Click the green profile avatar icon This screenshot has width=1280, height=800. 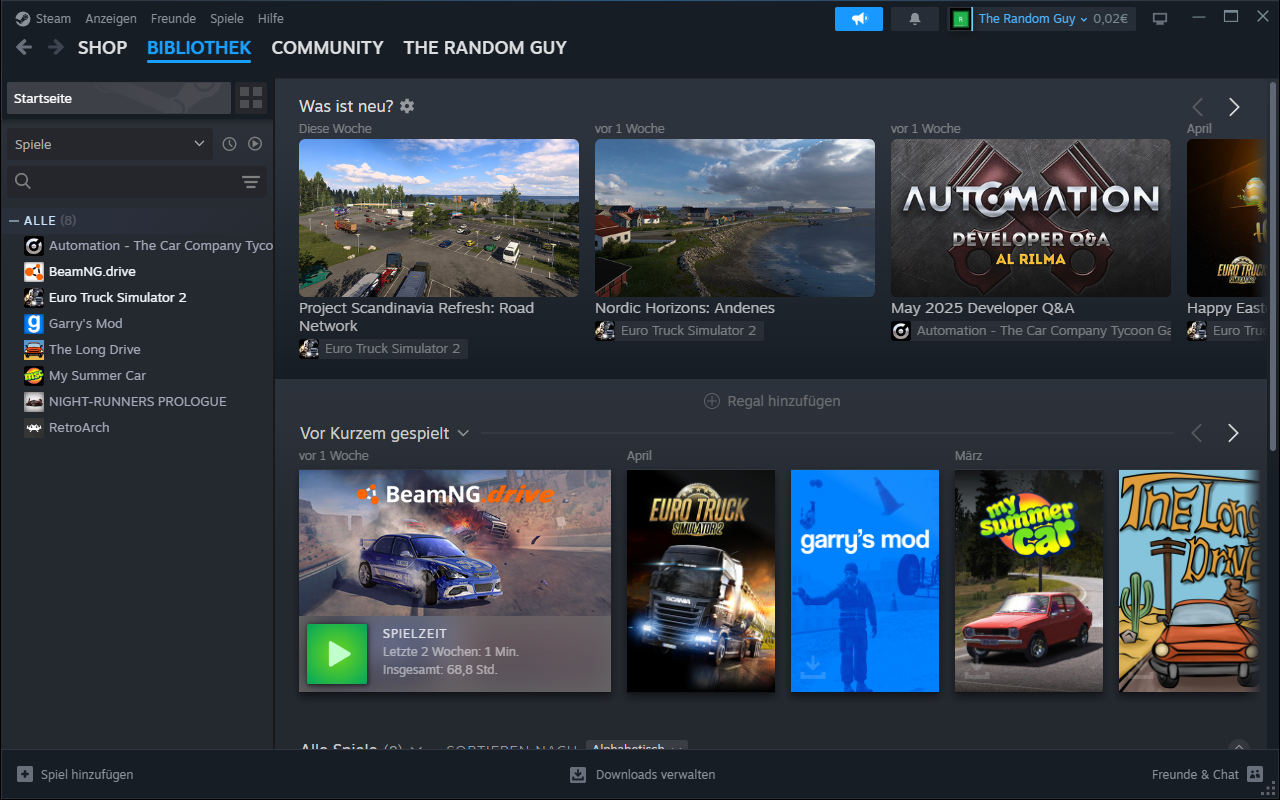(x=961, y=19)
